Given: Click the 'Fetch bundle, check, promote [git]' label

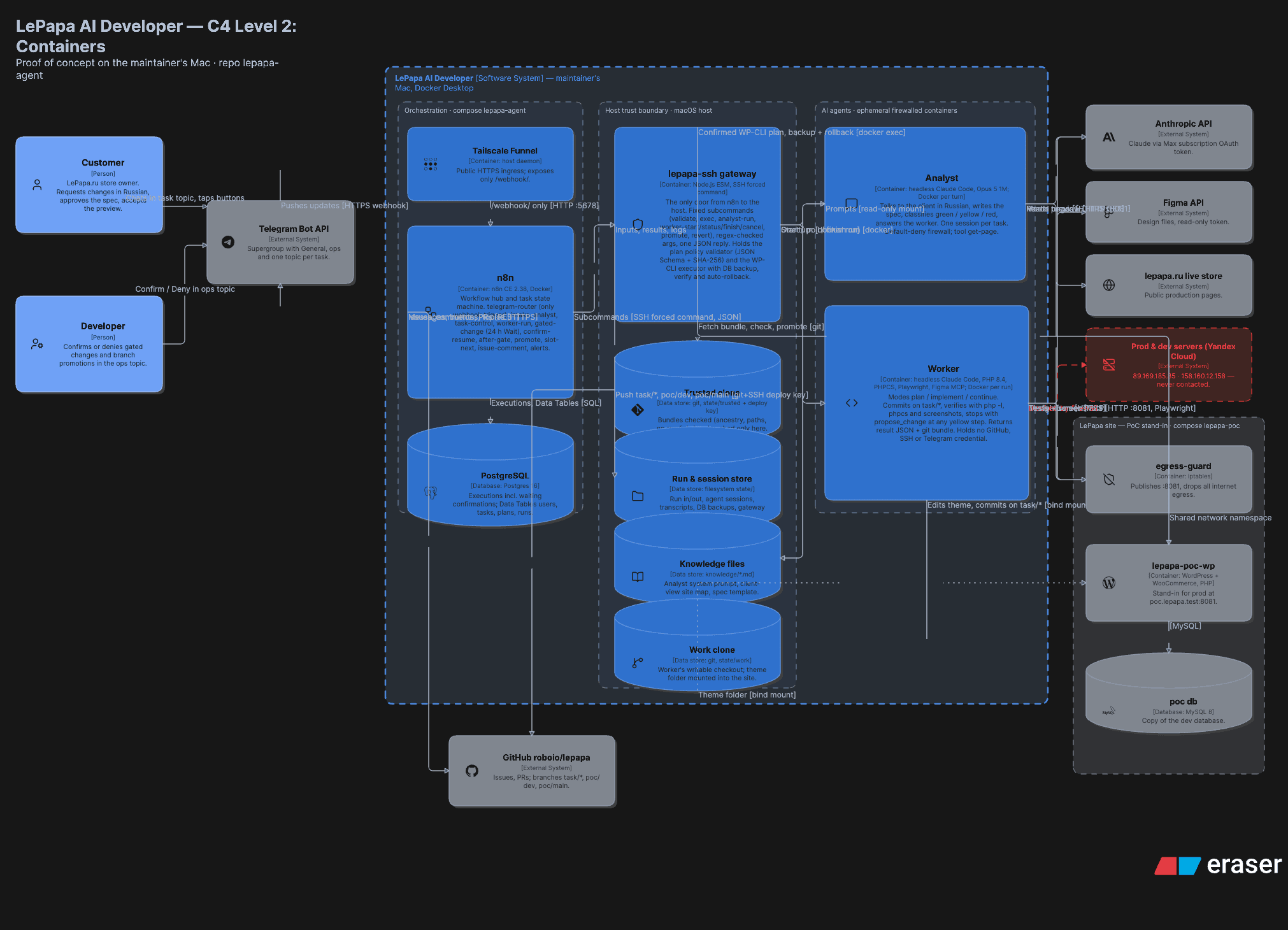Looking at the screenshot, I should coord(761,327).
